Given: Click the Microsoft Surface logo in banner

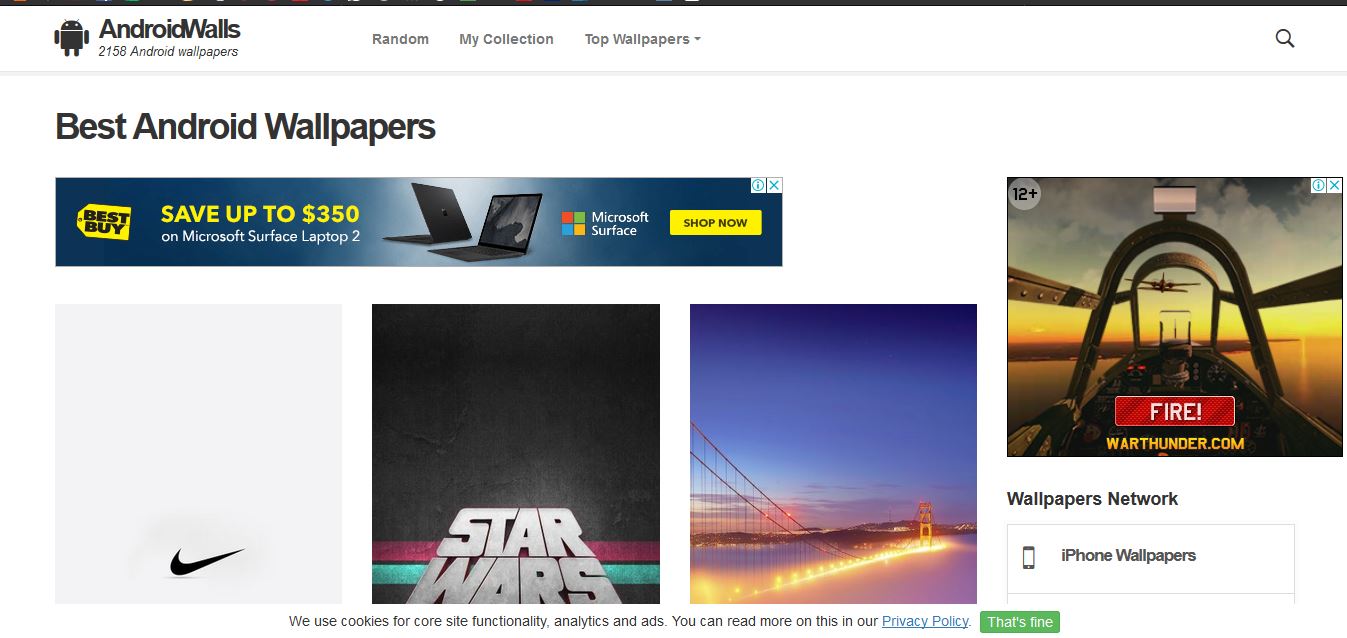Looking at the screenshot, I should pyautogui.click(x=605, y=223).
